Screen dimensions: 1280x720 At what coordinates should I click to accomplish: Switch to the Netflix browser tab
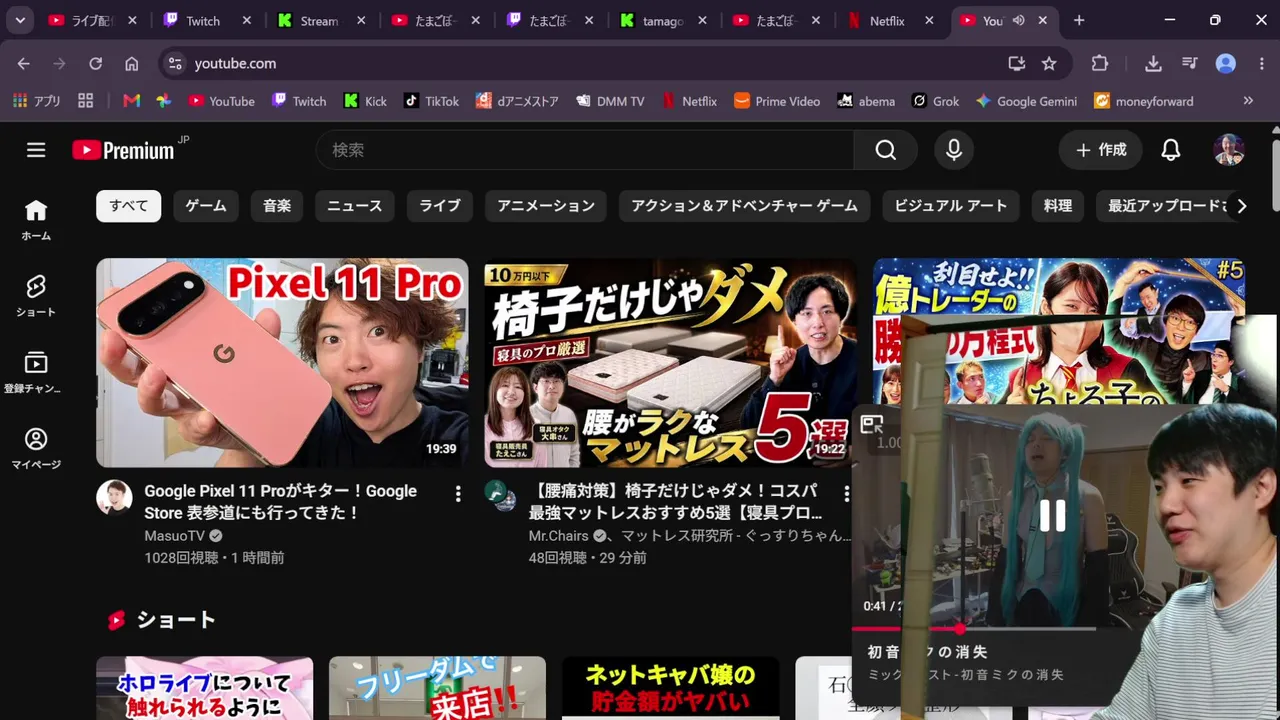[886, 20]
